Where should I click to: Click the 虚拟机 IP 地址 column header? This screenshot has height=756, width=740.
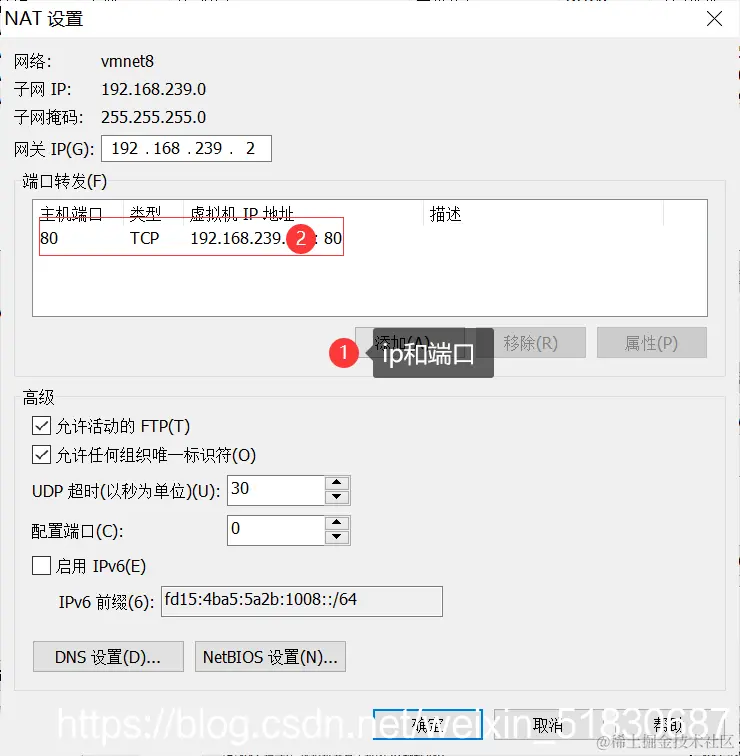[304, 214]
